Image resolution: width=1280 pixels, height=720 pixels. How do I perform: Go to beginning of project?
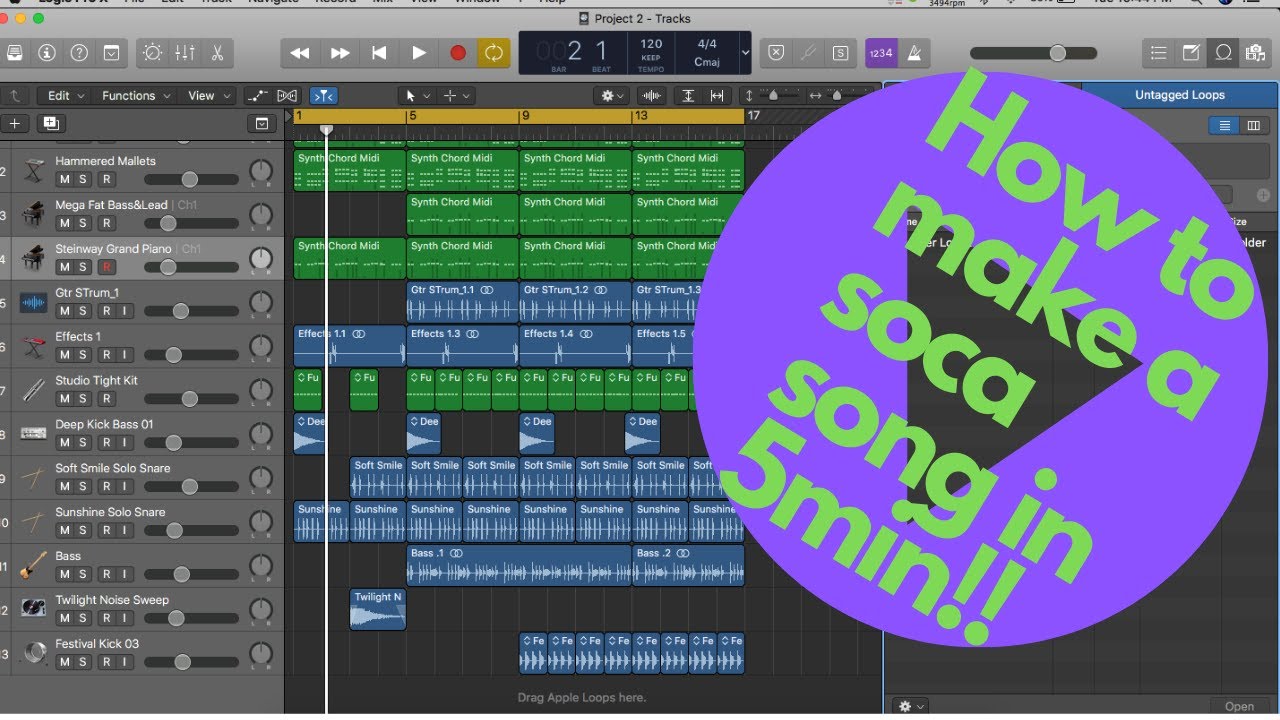[x=379, y=53]
